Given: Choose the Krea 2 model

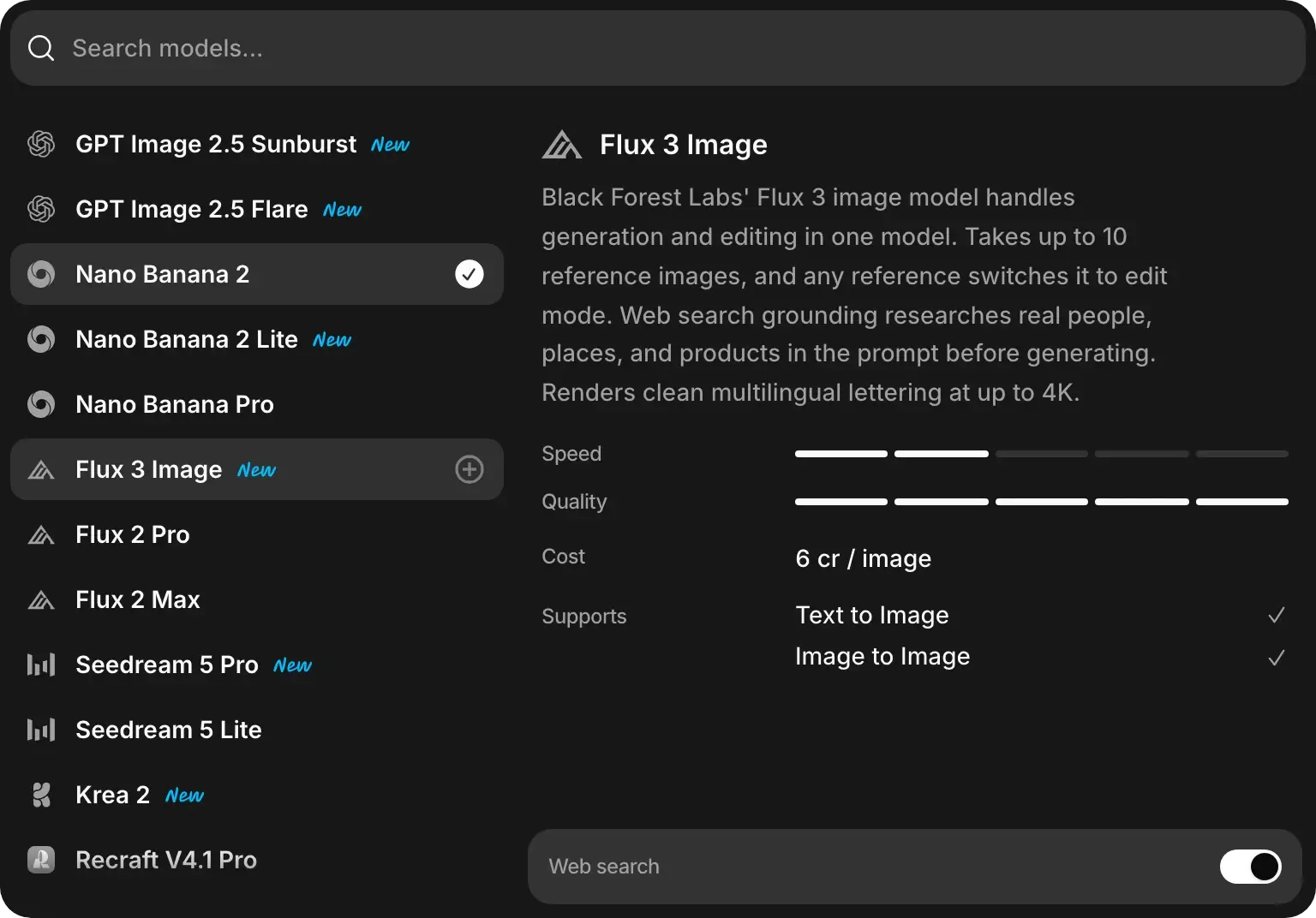Looking at the screenshot, I should [257, 795].
